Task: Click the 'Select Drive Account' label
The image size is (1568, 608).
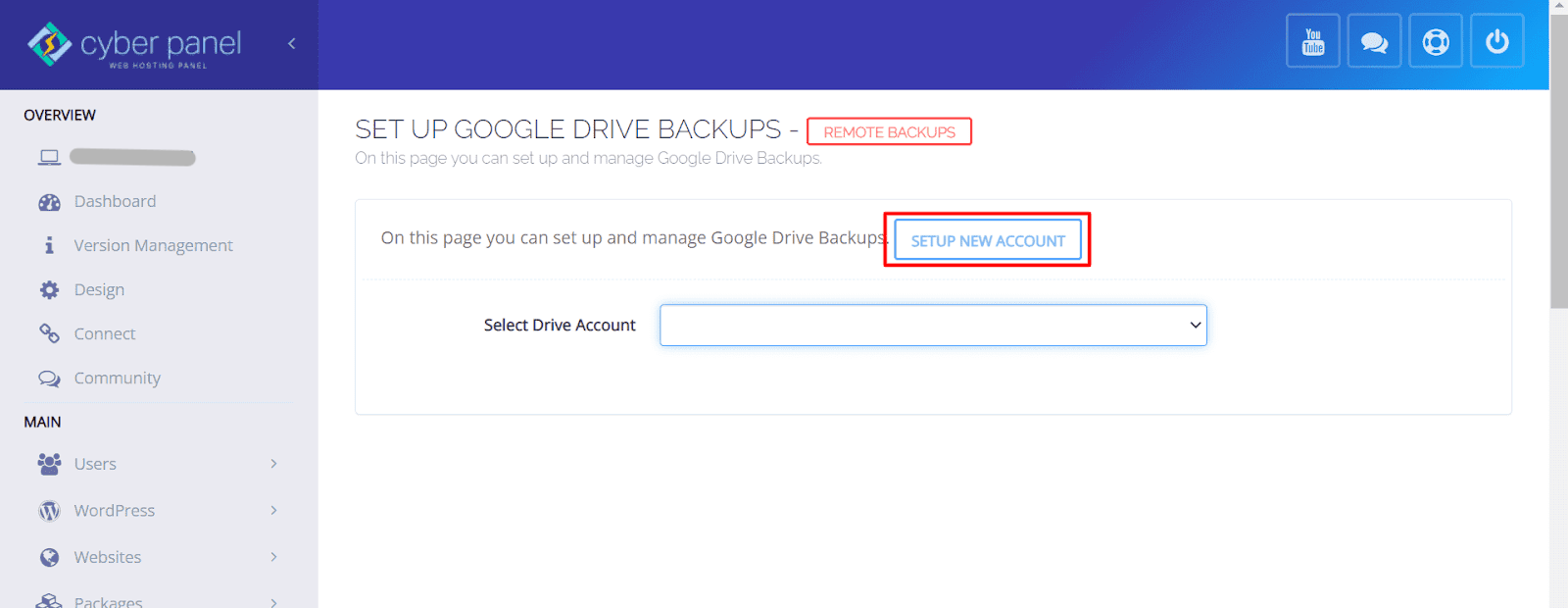Action: coord(560,325)
